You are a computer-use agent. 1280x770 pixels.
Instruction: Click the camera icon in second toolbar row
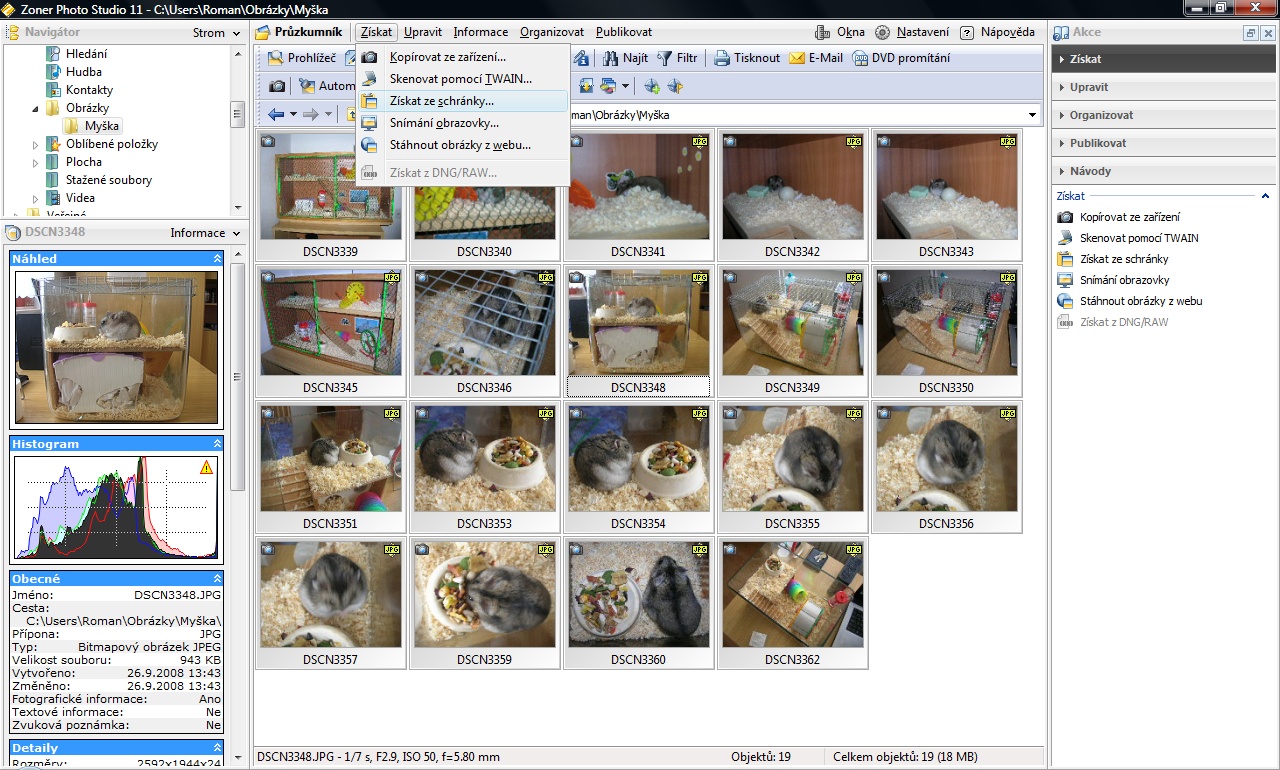(x=277, y=86)
